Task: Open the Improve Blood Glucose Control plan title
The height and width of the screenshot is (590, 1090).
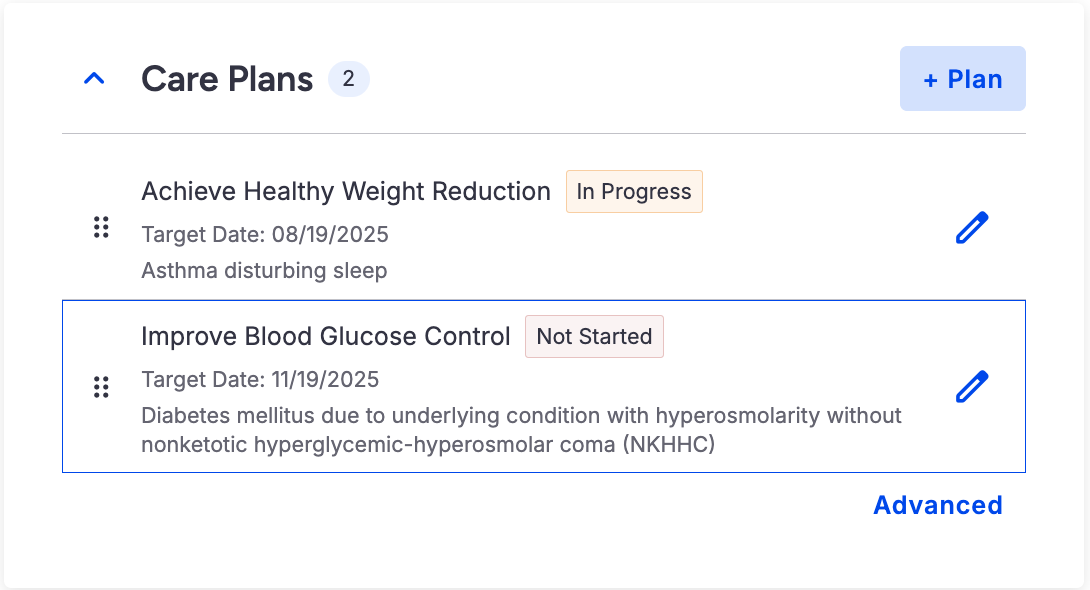Action: 326,336
